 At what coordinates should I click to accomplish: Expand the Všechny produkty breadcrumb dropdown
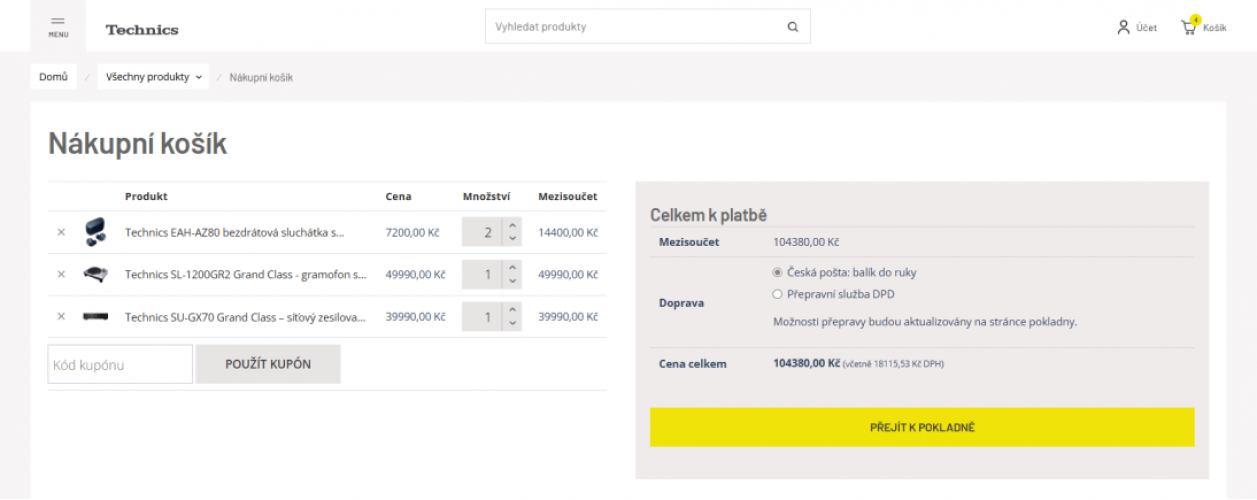click(153, 77)
